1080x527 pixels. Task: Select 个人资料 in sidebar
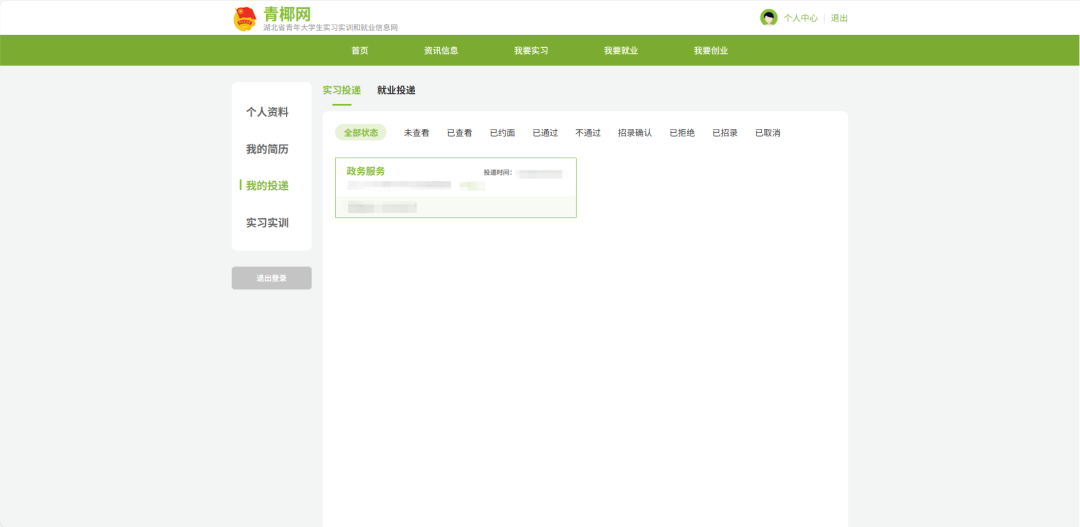tap(267, 112)
